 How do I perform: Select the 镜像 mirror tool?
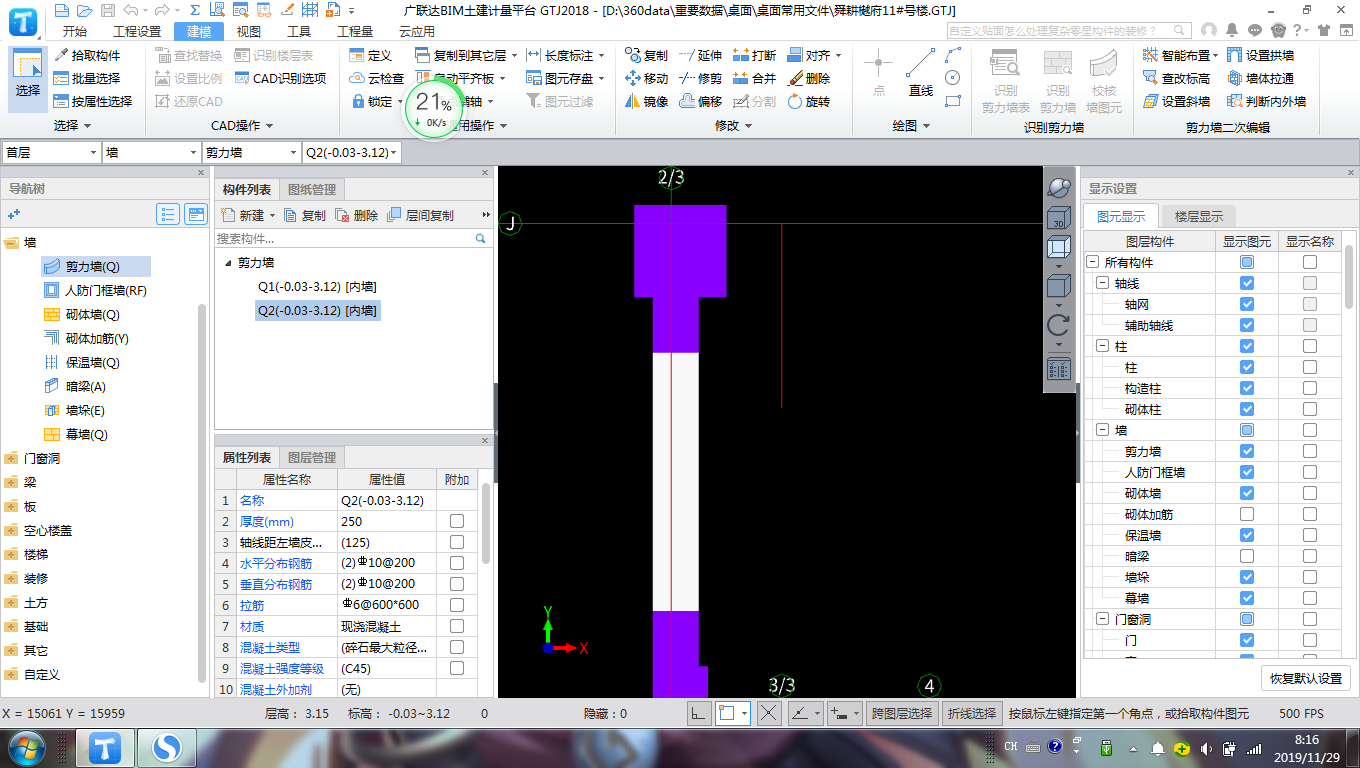tap(646, 101)
